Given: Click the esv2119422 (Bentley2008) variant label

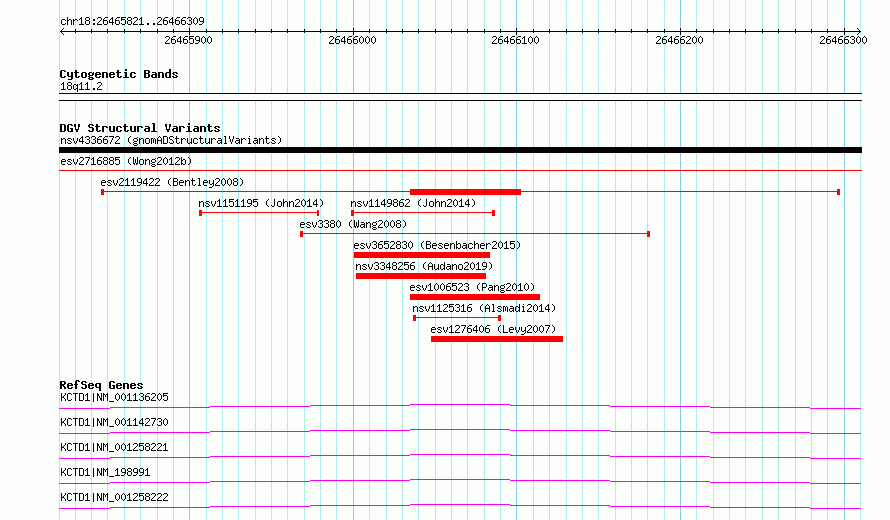Looking at the screenshot, I should click(x=172, y=182).
